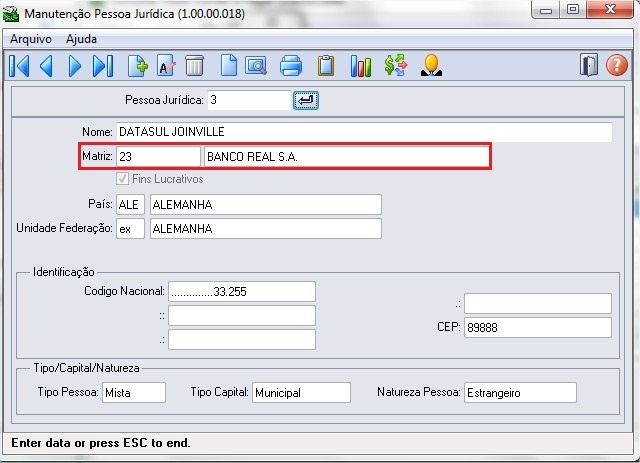Go to the previous record

pyautogui.click(x=47, y=67)
